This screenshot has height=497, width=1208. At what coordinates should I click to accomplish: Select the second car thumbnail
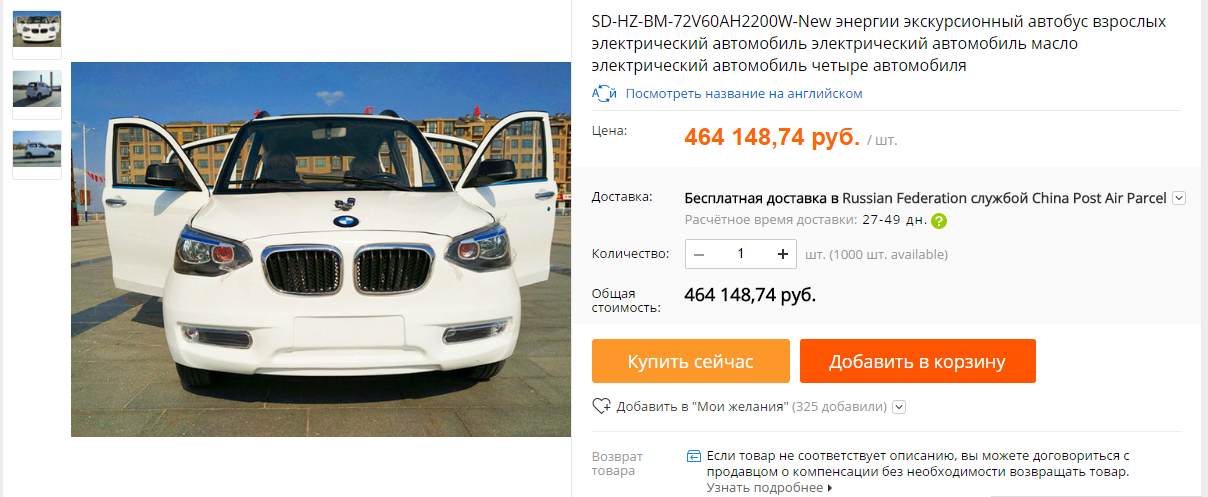(x=37, y=89)
